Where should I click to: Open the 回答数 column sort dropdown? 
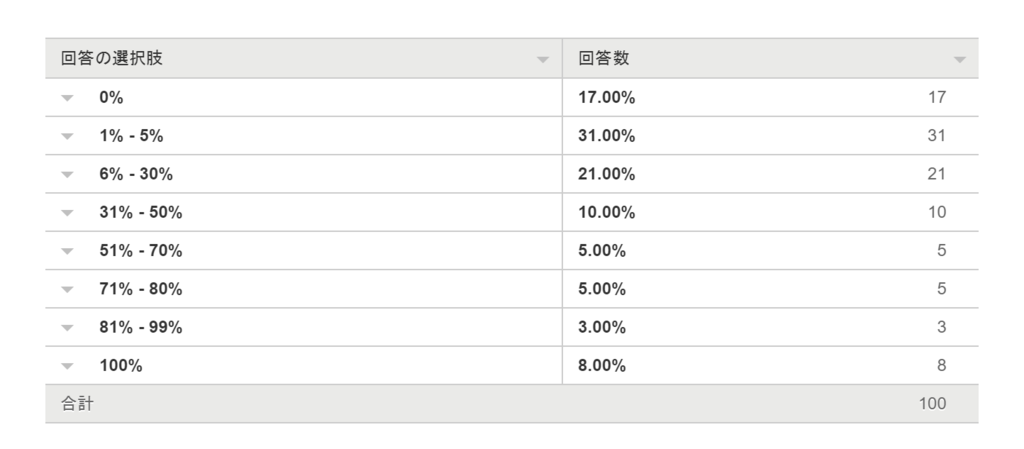pyautogui.click(x=959, y=60)
